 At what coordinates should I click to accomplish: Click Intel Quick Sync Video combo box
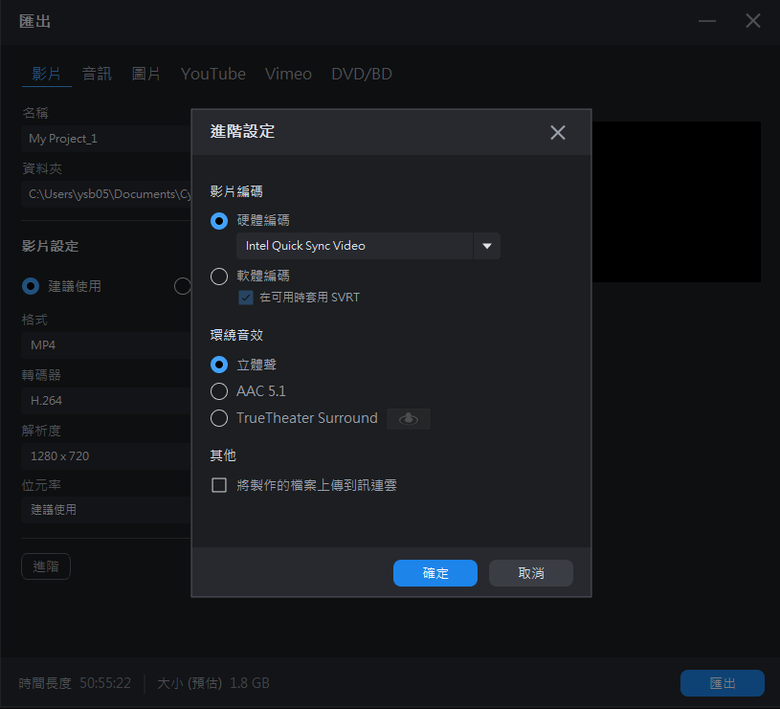pyautogui.click(x=368, y=246)
